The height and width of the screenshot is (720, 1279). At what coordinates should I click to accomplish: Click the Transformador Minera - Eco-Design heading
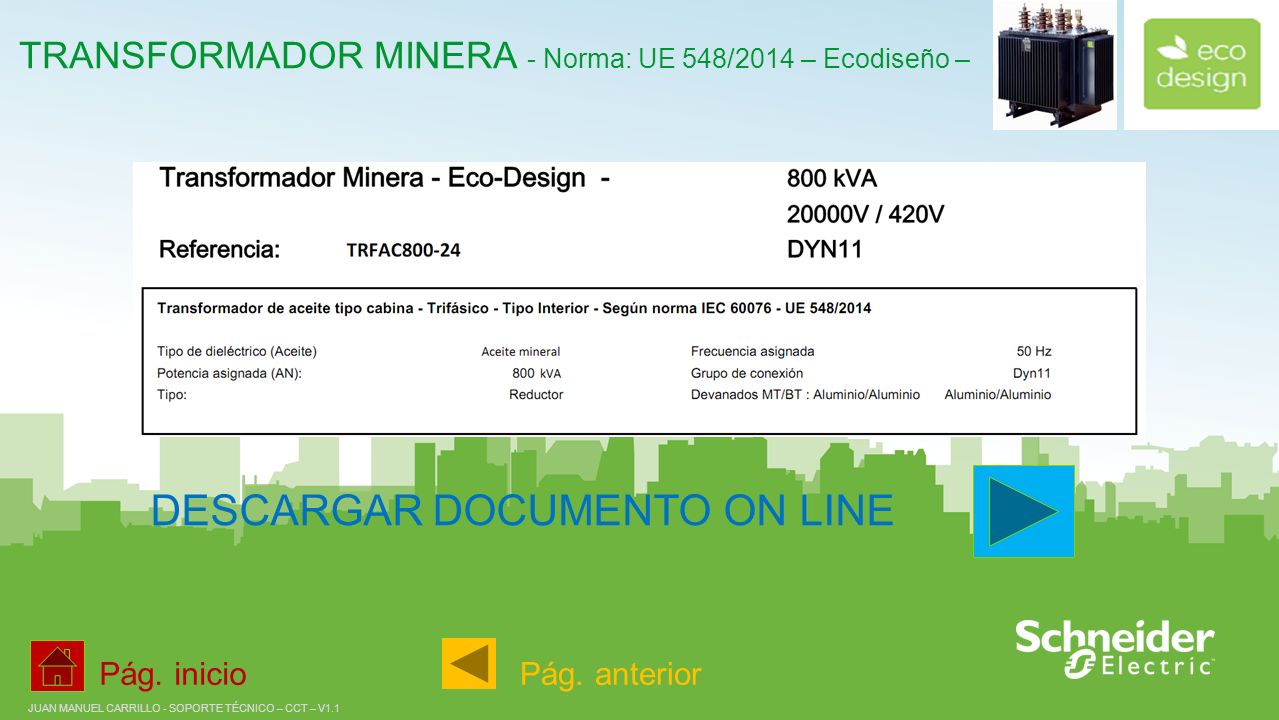[385, 179]
